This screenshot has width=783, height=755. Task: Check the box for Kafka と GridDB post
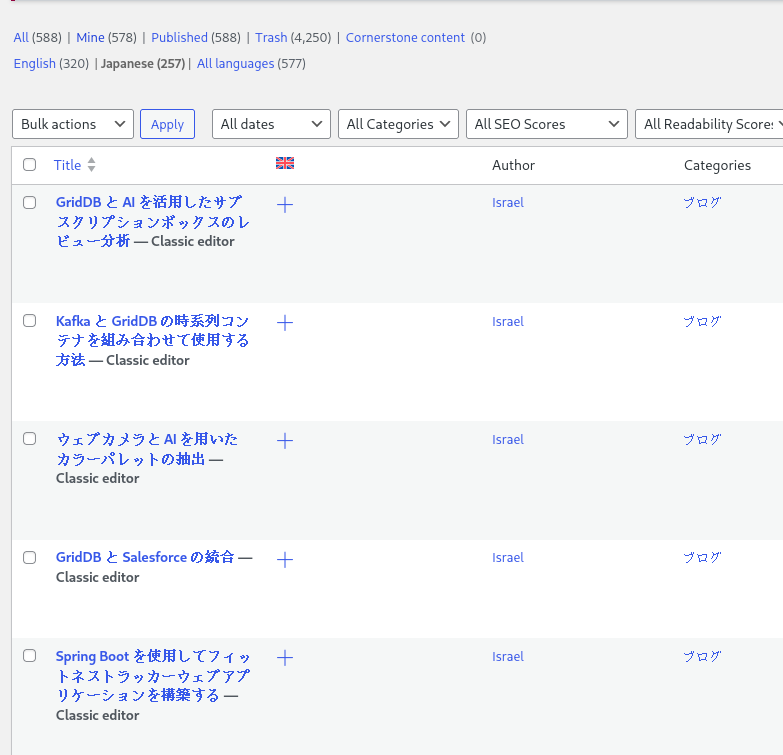click(x=30, y=321)
